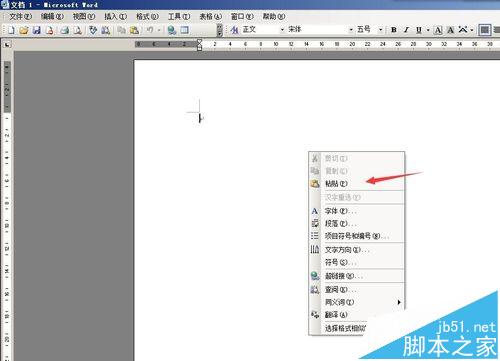This screenshot has width=500, height=361.
Task: Save the document with the floppy disk icon
Action: (x=36, y=30)
